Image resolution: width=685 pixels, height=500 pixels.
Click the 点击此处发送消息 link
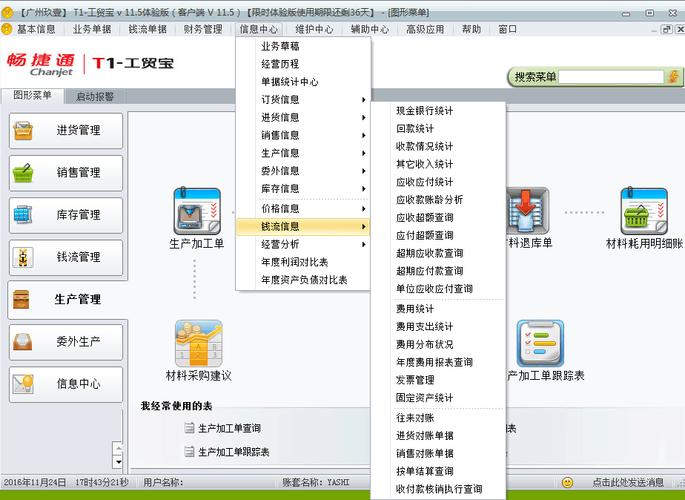click(x=628, y=483)
